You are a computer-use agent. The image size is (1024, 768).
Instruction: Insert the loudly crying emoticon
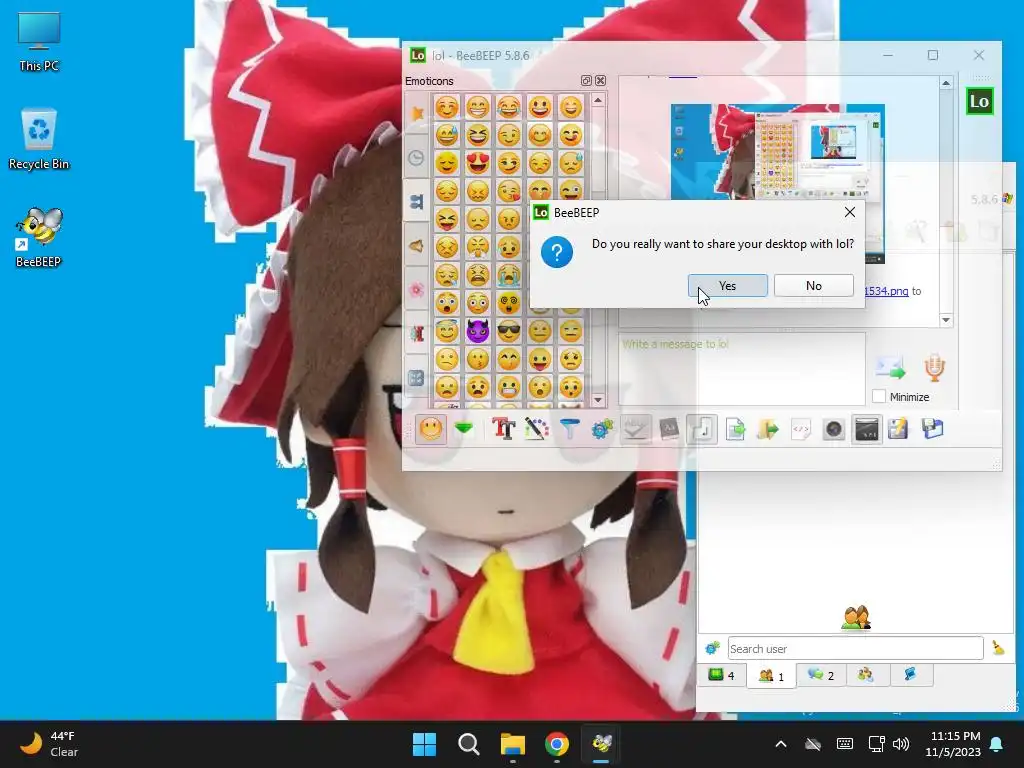pos(509,275)
